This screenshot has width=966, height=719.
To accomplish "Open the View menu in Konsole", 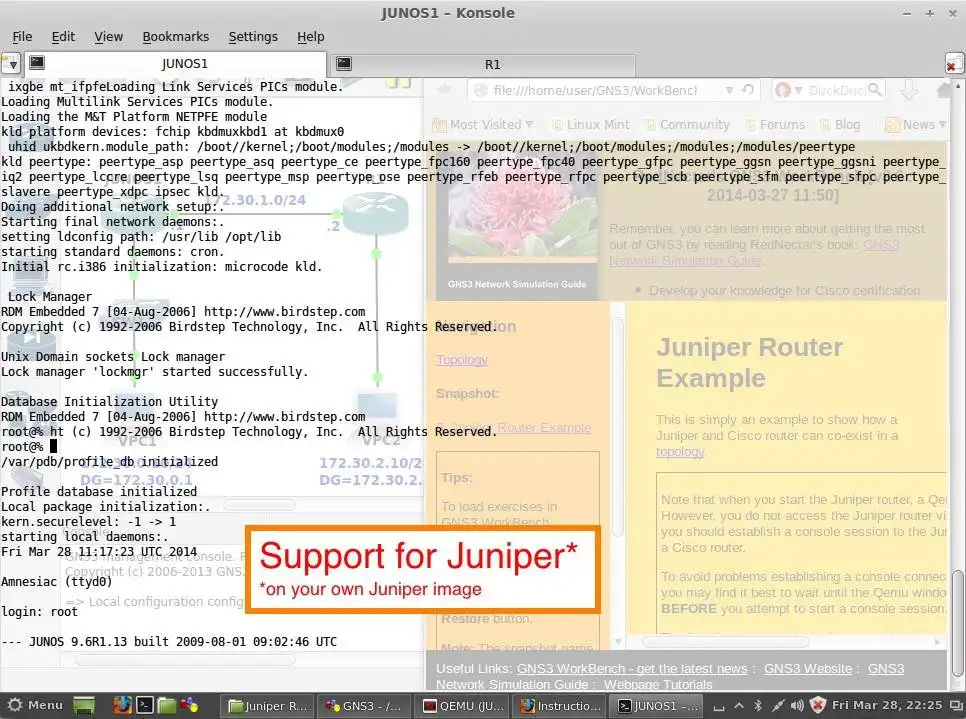I will click(x=108, y=37).
